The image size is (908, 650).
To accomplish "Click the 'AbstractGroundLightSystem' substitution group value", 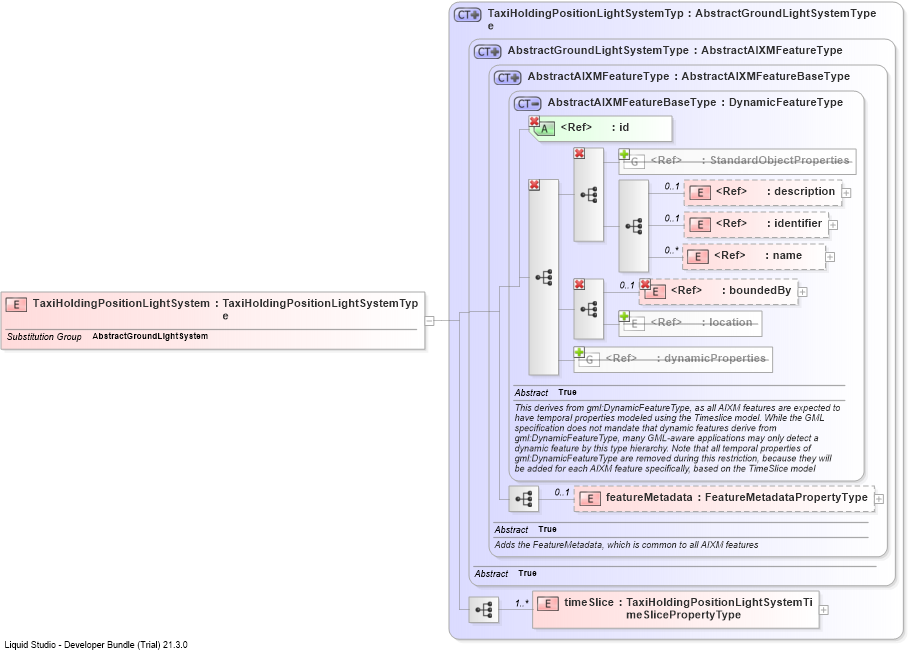I will point(150,336).
